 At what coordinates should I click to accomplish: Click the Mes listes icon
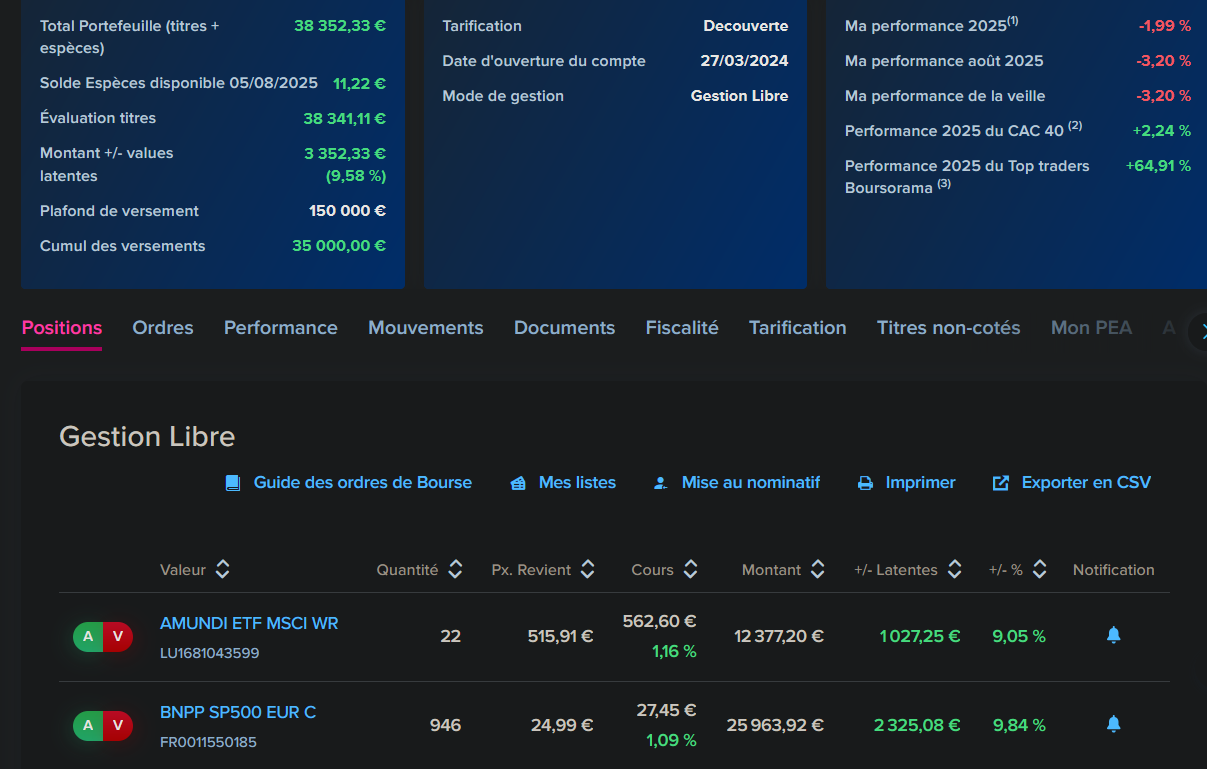point(518,483)
